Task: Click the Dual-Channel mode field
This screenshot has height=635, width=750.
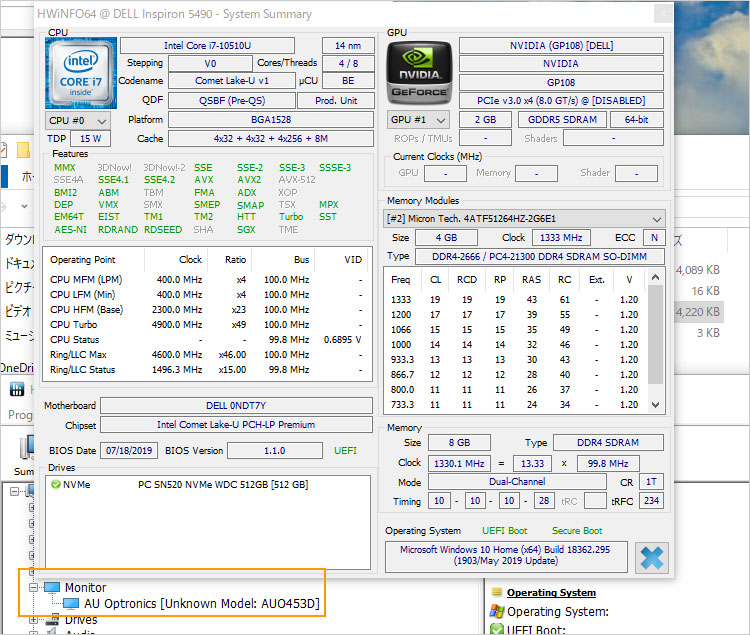Action: pyautogui.click(x=517, y=482)
